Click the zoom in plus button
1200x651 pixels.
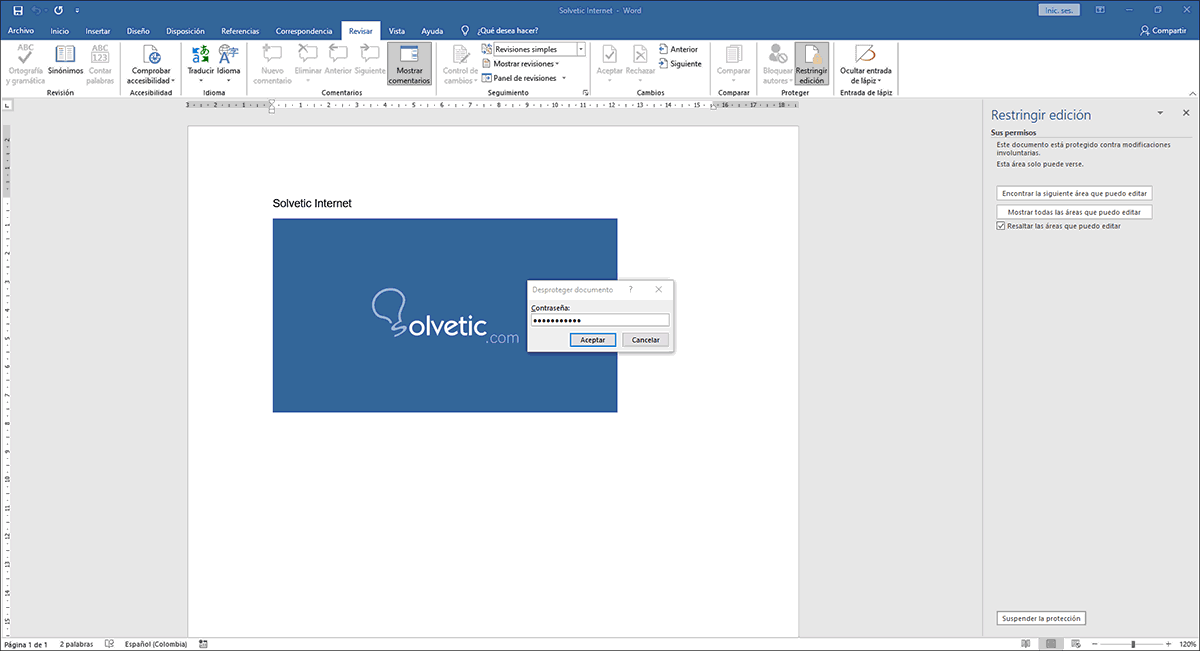click(x=1169, y=645)
